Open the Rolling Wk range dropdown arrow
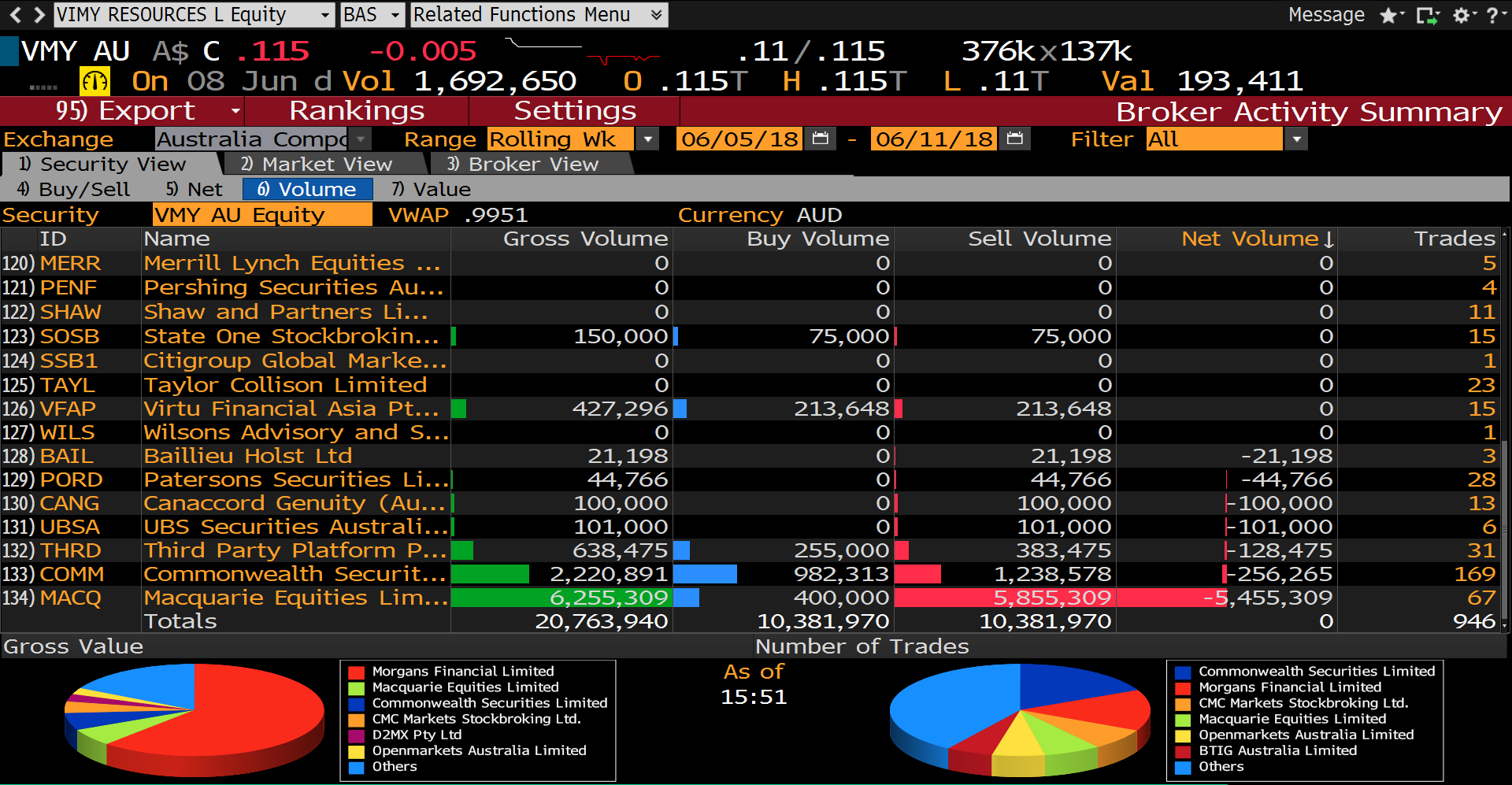1512x785 pixels. 647,139
